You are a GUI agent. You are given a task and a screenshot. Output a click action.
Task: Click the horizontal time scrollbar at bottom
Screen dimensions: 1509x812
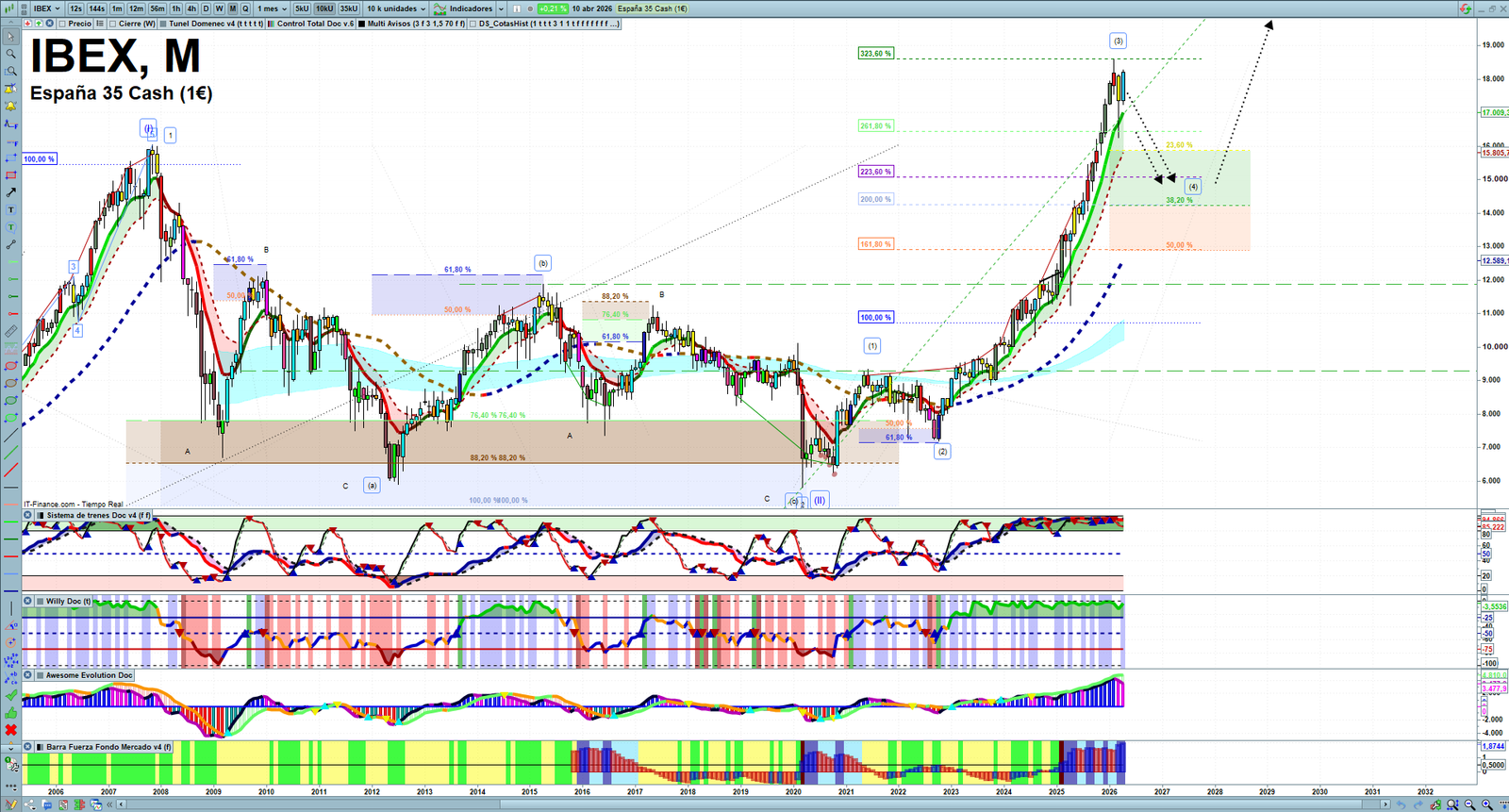[x=754, y=804]
